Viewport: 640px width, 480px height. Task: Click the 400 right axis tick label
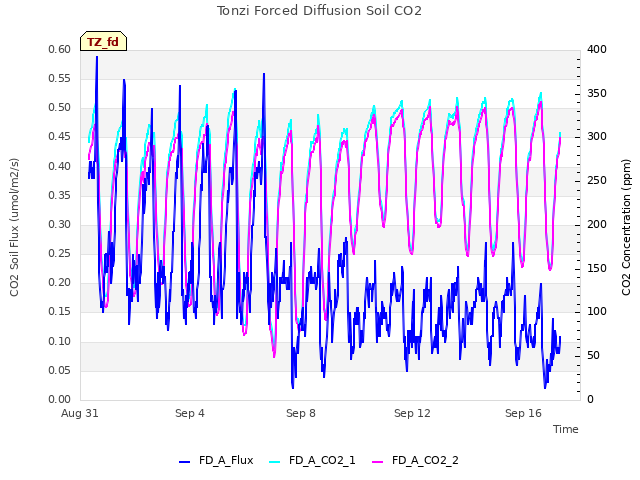click(597, 49)
